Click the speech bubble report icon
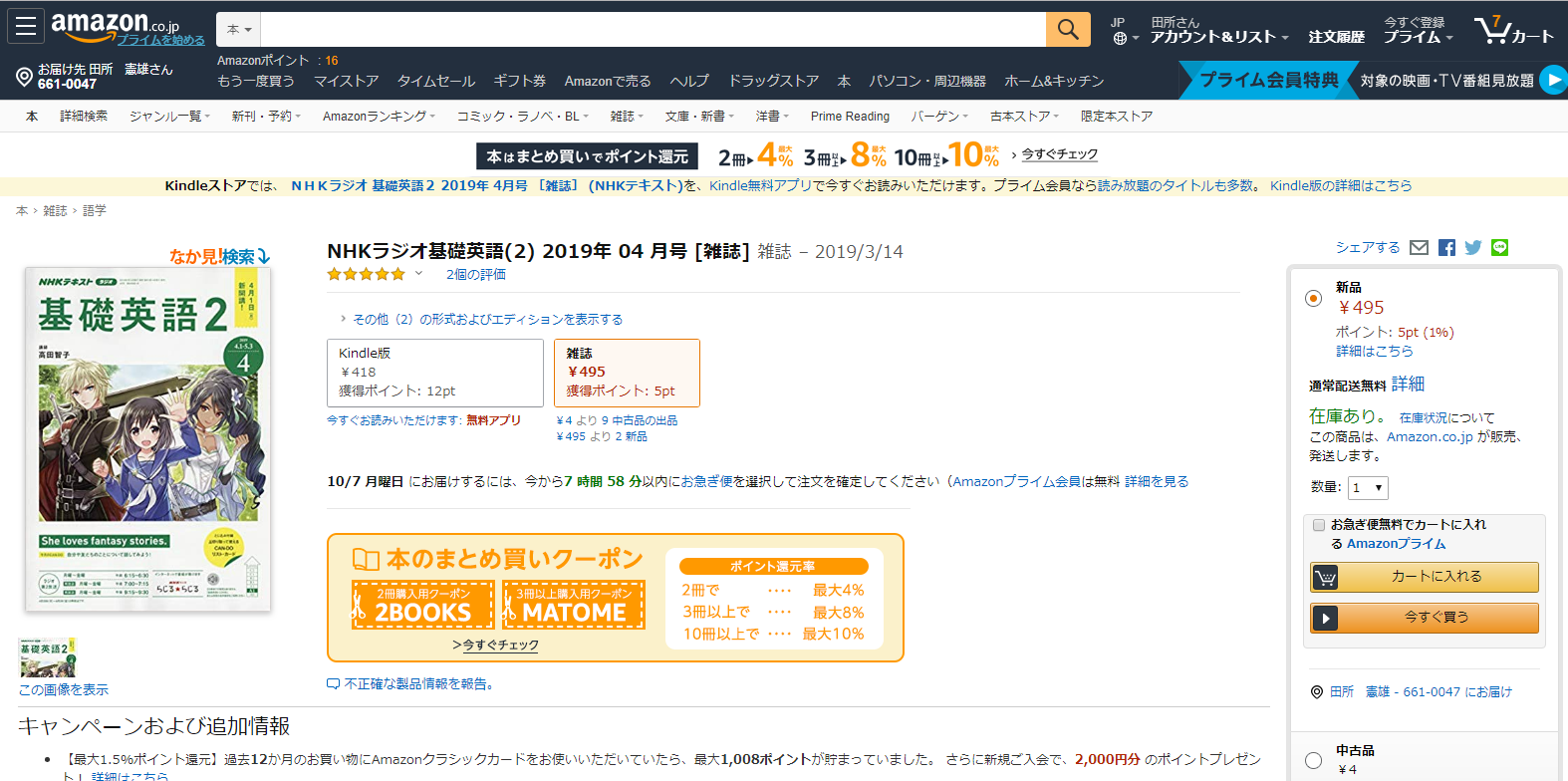1568x781 pixels. click(x=333, y=684)
